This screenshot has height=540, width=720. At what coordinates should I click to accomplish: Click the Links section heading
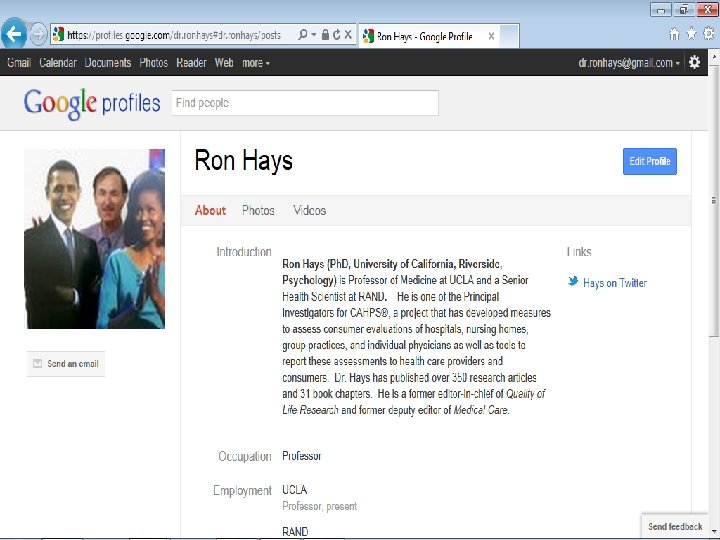click(x=579, y=252)
